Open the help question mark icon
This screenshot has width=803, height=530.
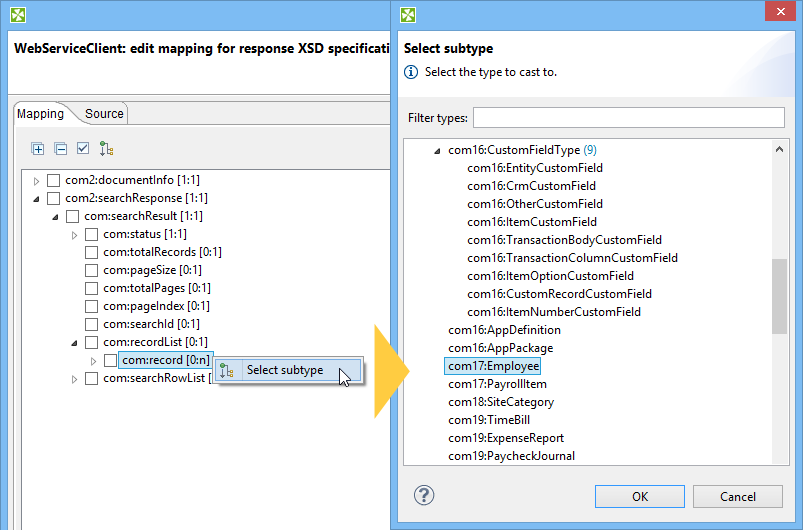[x=424, y=495]
